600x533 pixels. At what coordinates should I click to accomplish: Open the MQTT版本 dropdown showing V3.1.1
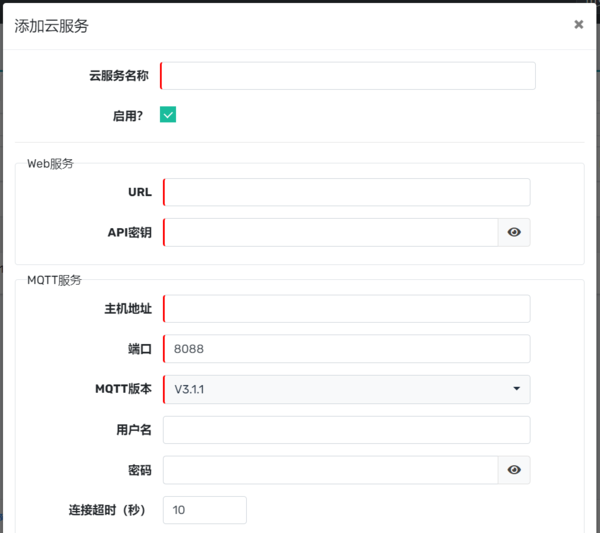(346, 389)
